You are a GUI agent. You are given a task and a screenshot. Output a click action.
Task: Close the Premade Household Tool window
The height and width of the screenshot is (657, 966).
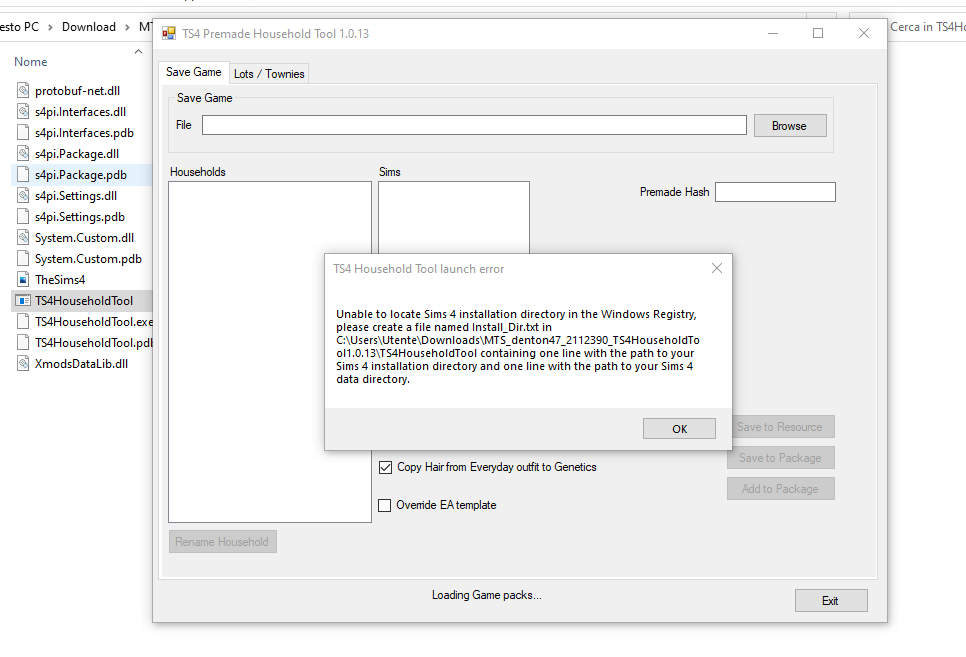pos(864,33)
